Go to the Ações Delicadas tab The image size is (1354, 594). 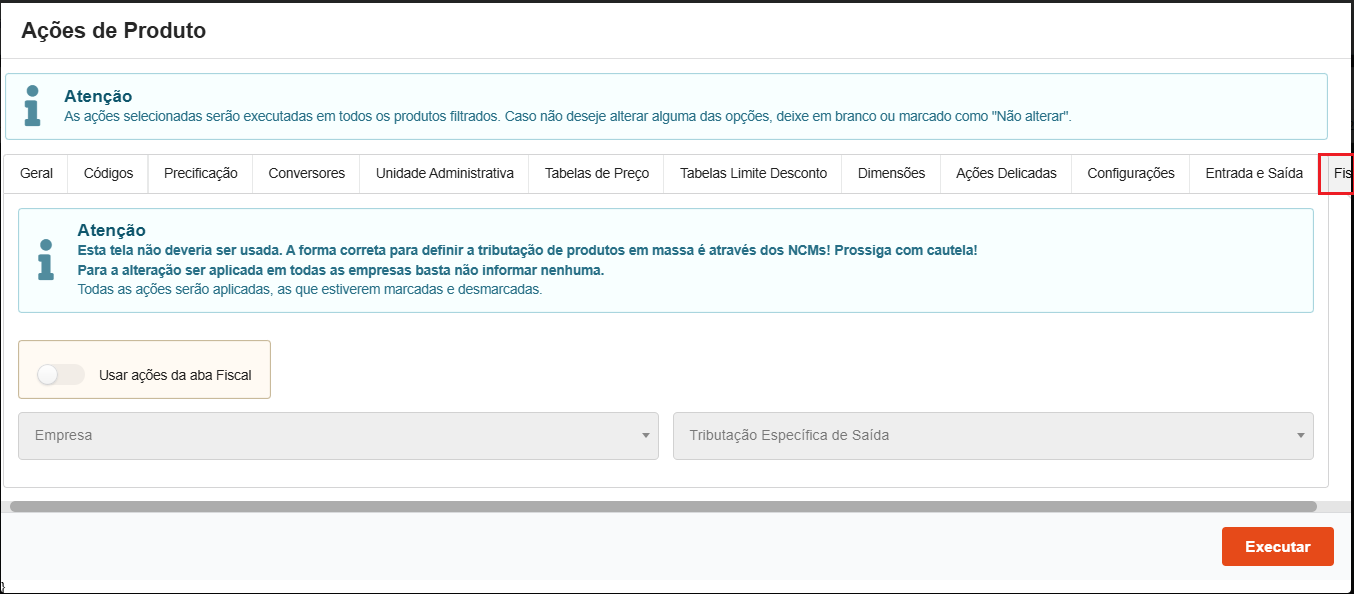[1006, 173]
